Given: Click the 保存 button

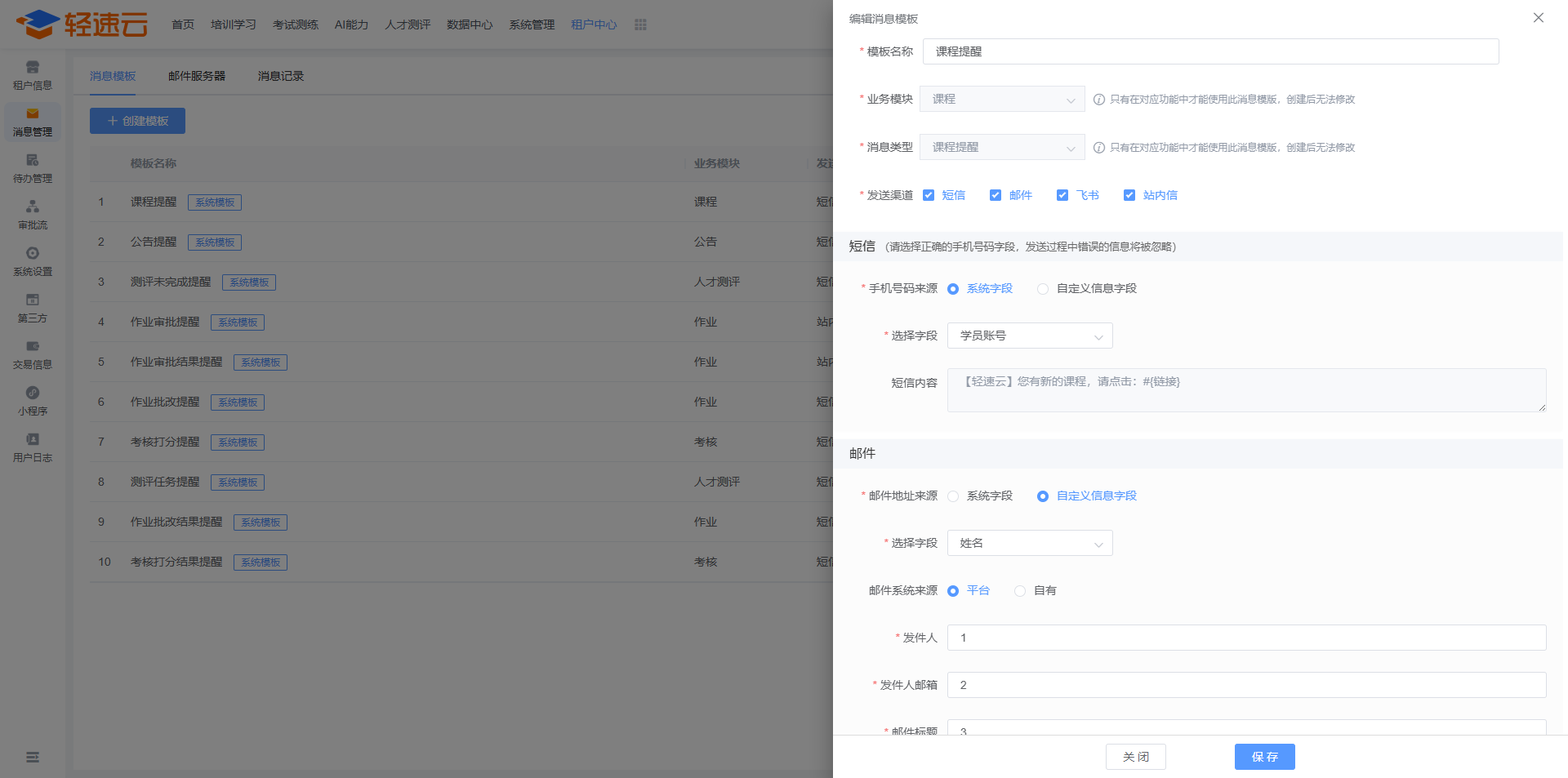Looking at the screenshot, I should pyautogui.click(x=1264, y=757).
